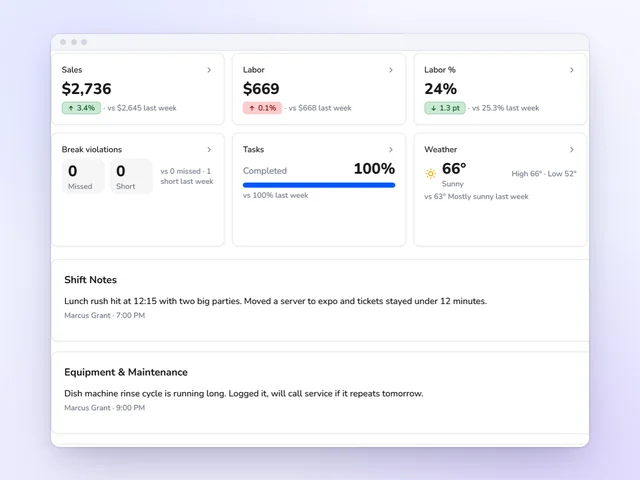Click 'Marcus Grant · 7:00 PM' byline

104,315
